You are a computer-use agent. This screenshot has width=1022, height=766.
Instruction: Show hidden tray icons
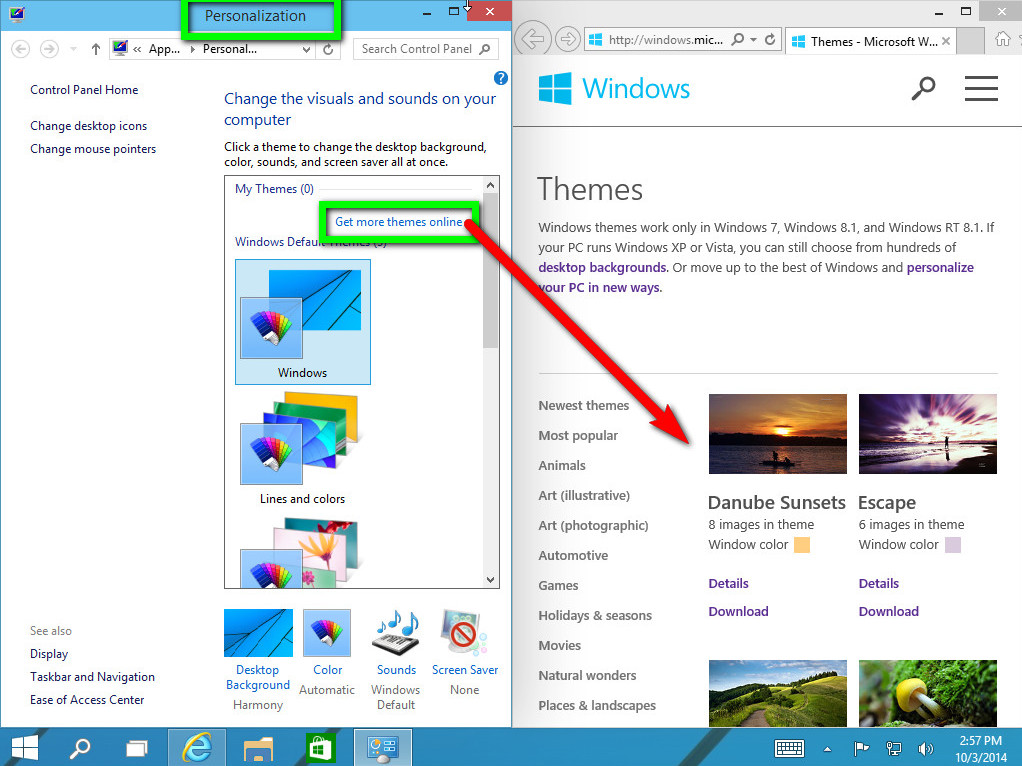pos(827,749)
